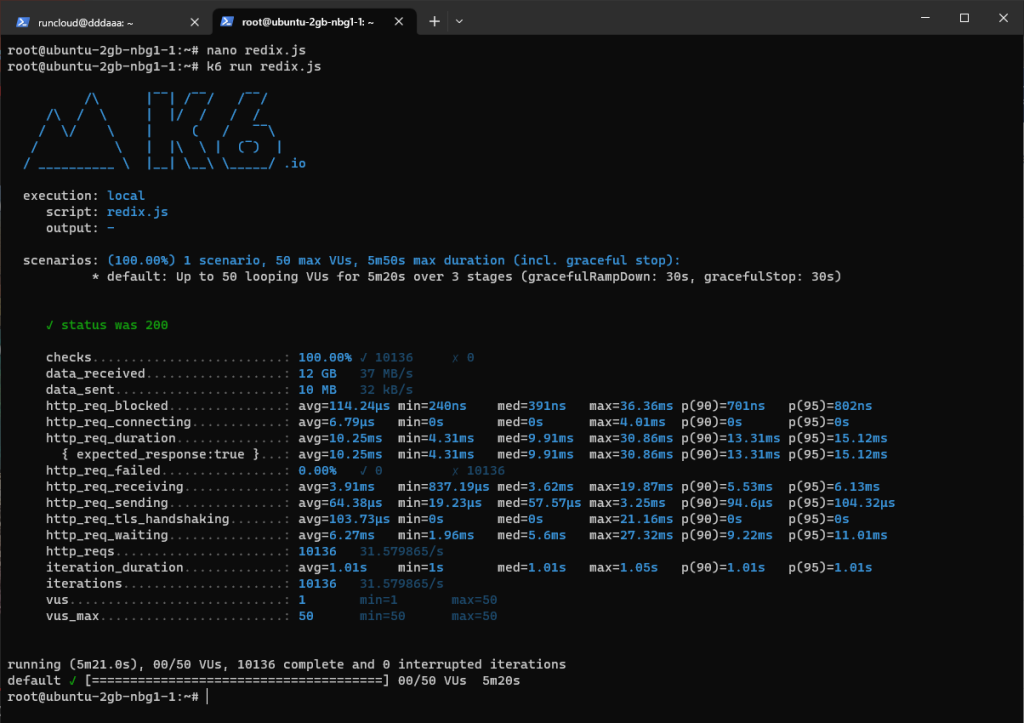This screenshot has width=1024, height=723.
Task: Close the terminal window
Action: [x=1003, y=18]
